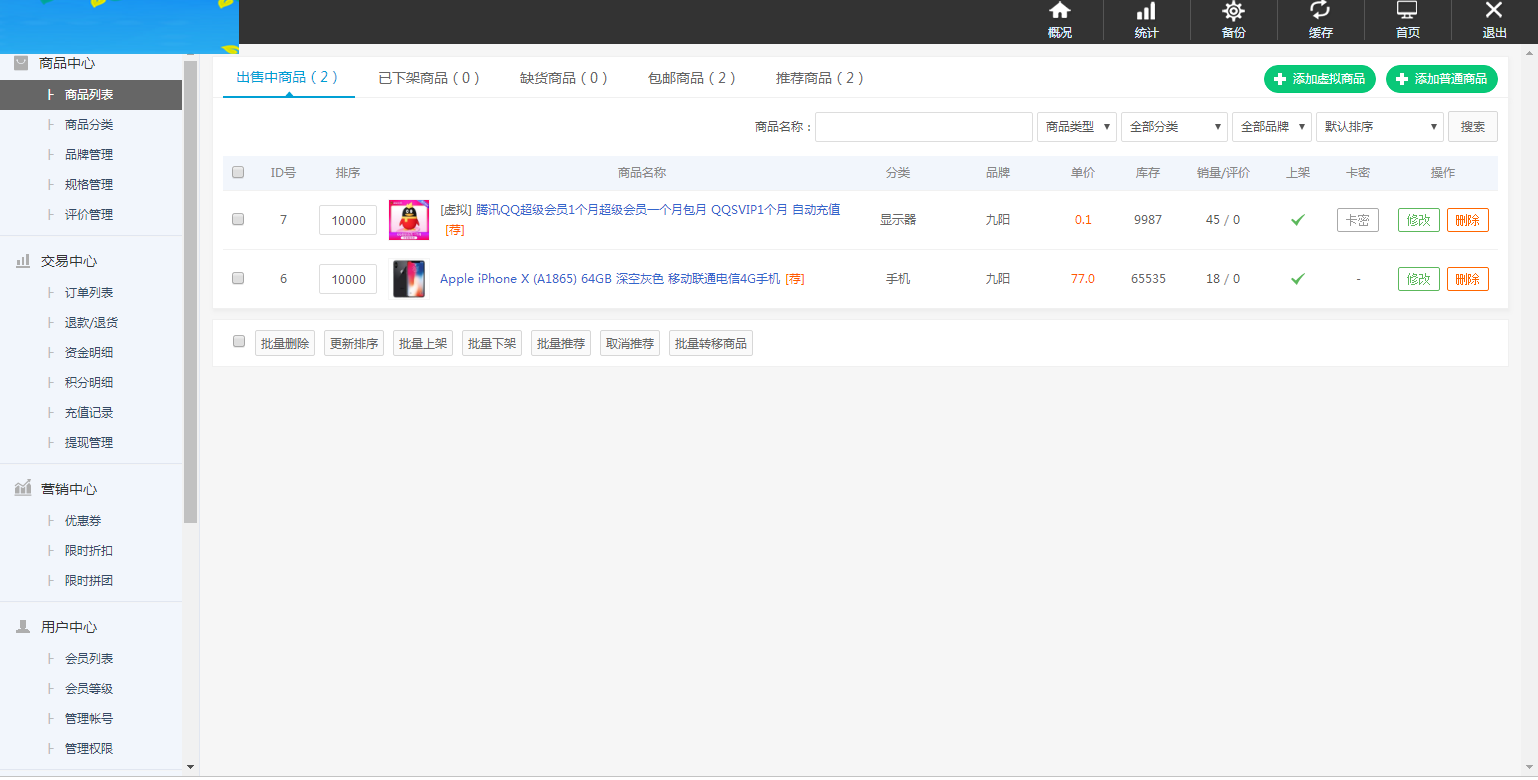Open the 默认排序 sort order dropdown
This screenshot has width=1538, height=780.
point(1379,126)
